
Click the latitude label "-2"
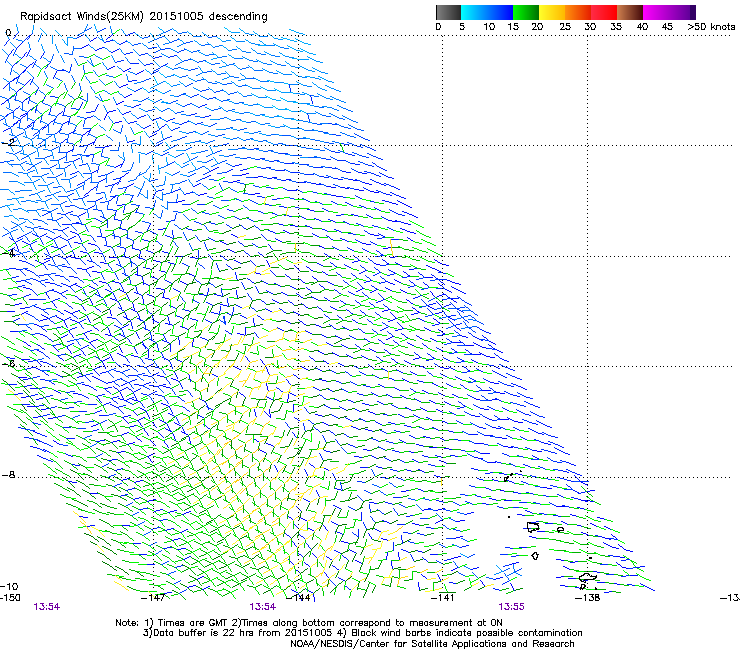8,143
